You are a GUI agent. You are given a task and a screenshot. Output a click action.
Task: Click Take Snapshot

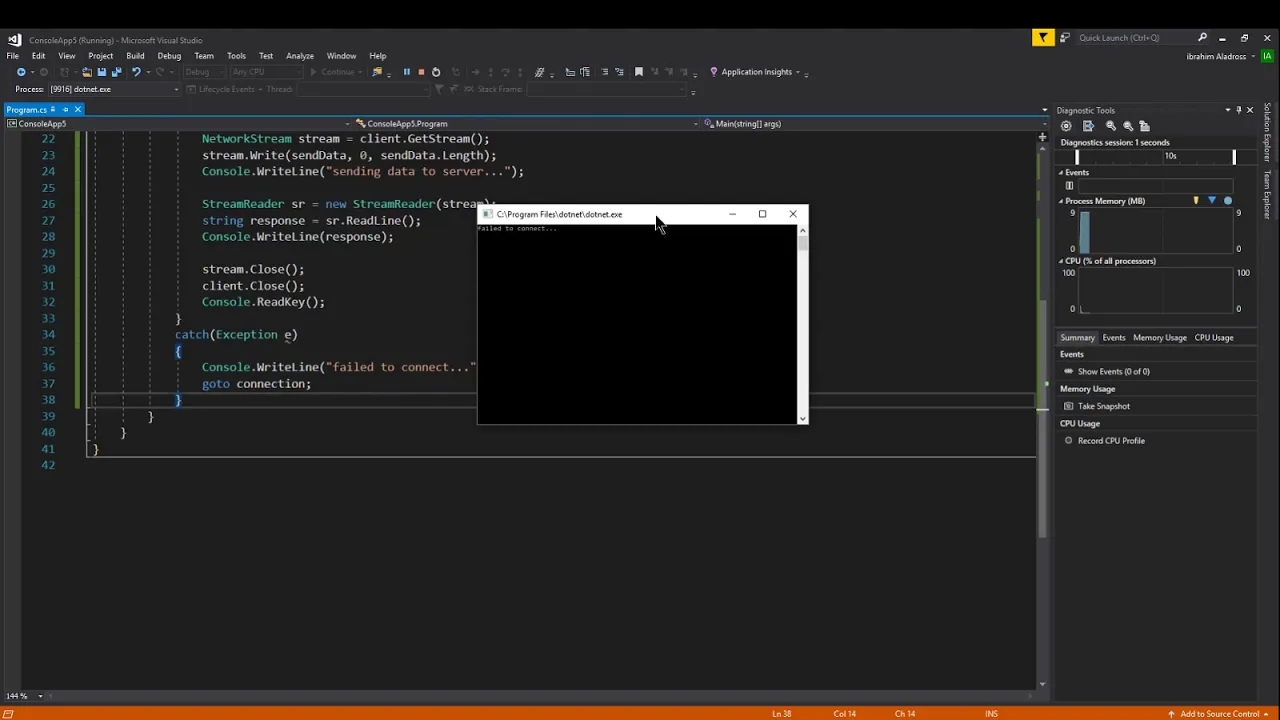tap(1103, 406)
